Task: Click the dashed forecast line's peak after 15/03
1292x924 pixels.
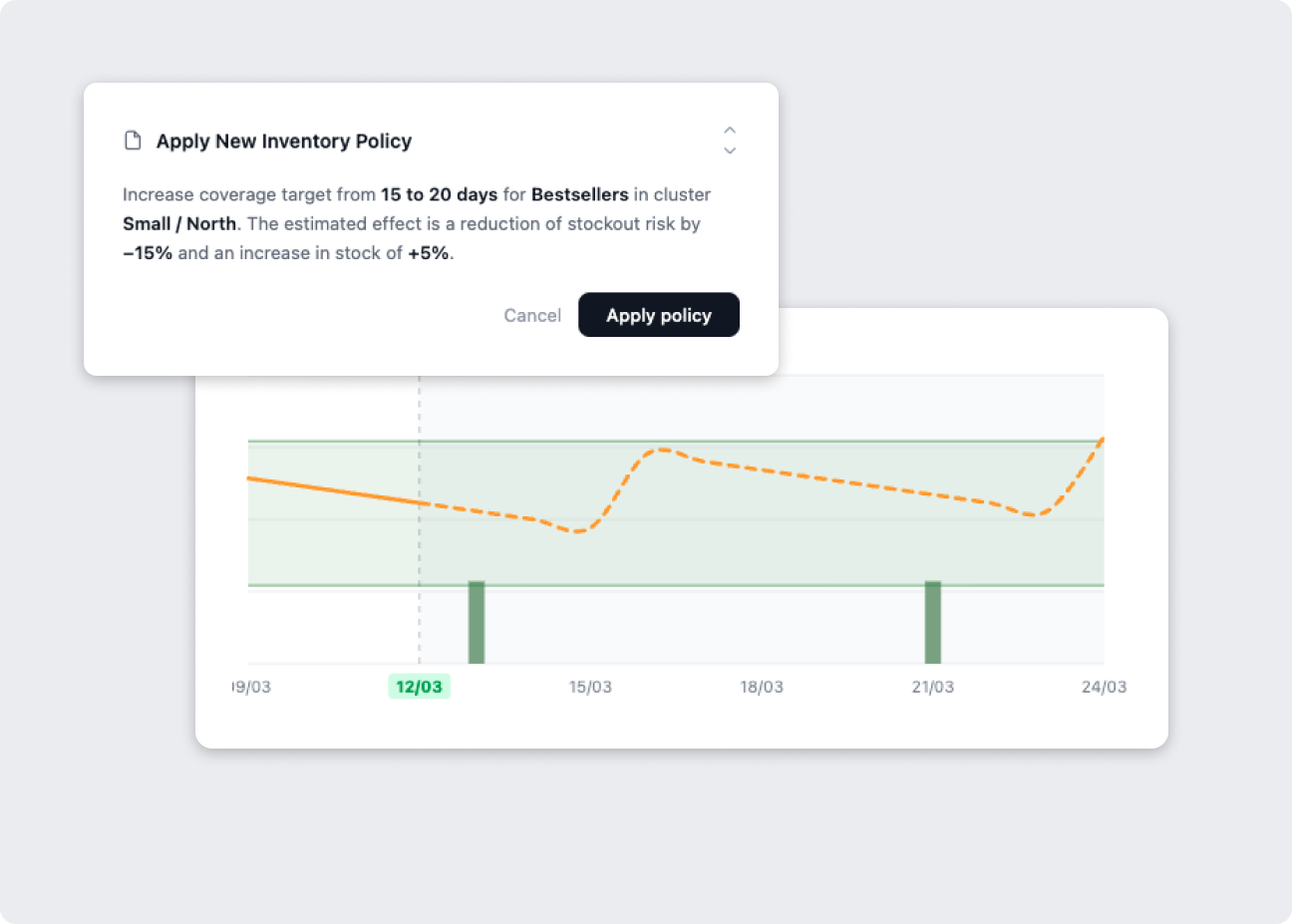Action: tap(661, 451)
